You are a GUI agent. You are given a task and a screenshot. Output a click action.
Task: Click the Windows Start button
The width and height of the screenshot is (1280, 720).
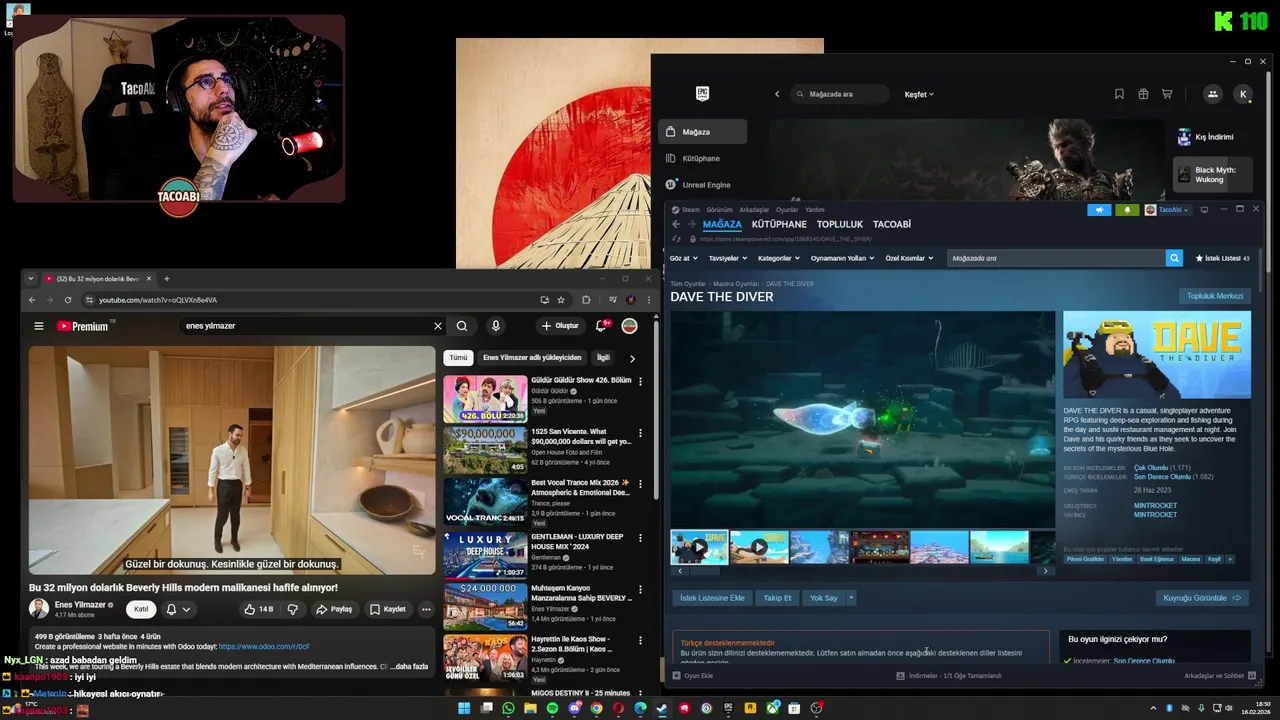pyautogui.click(x=464, y=708)
